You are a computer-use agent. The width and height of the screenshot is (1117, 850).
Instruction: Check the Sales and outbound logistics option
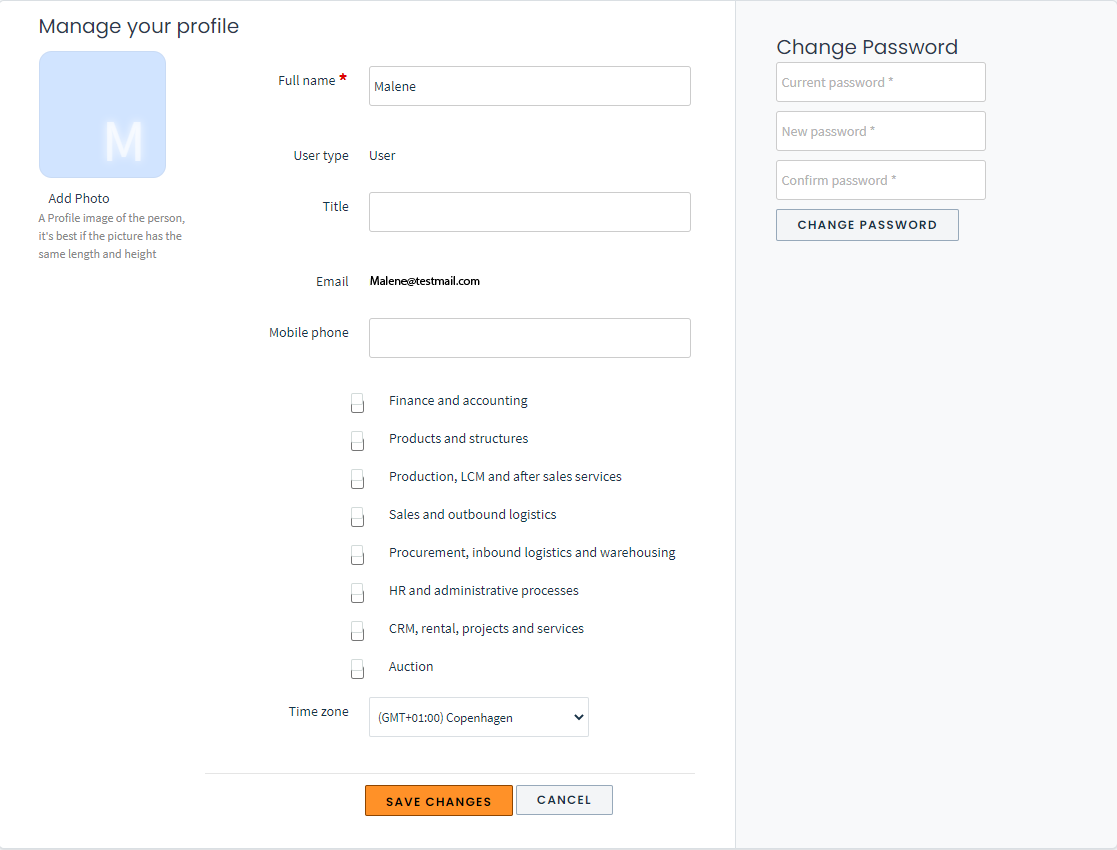(x=357, y=517)
